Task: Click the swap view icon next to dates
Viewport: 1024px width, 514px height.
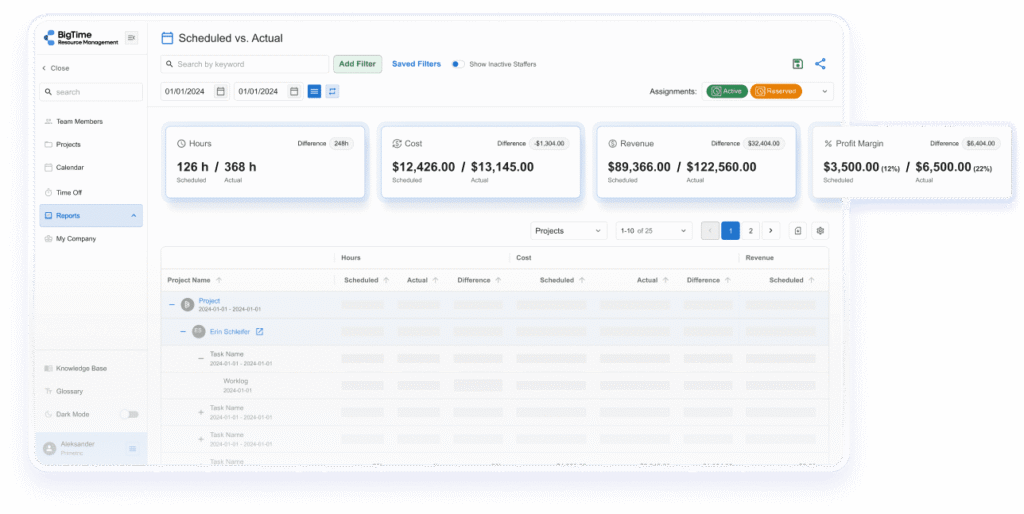Action: 332,91
